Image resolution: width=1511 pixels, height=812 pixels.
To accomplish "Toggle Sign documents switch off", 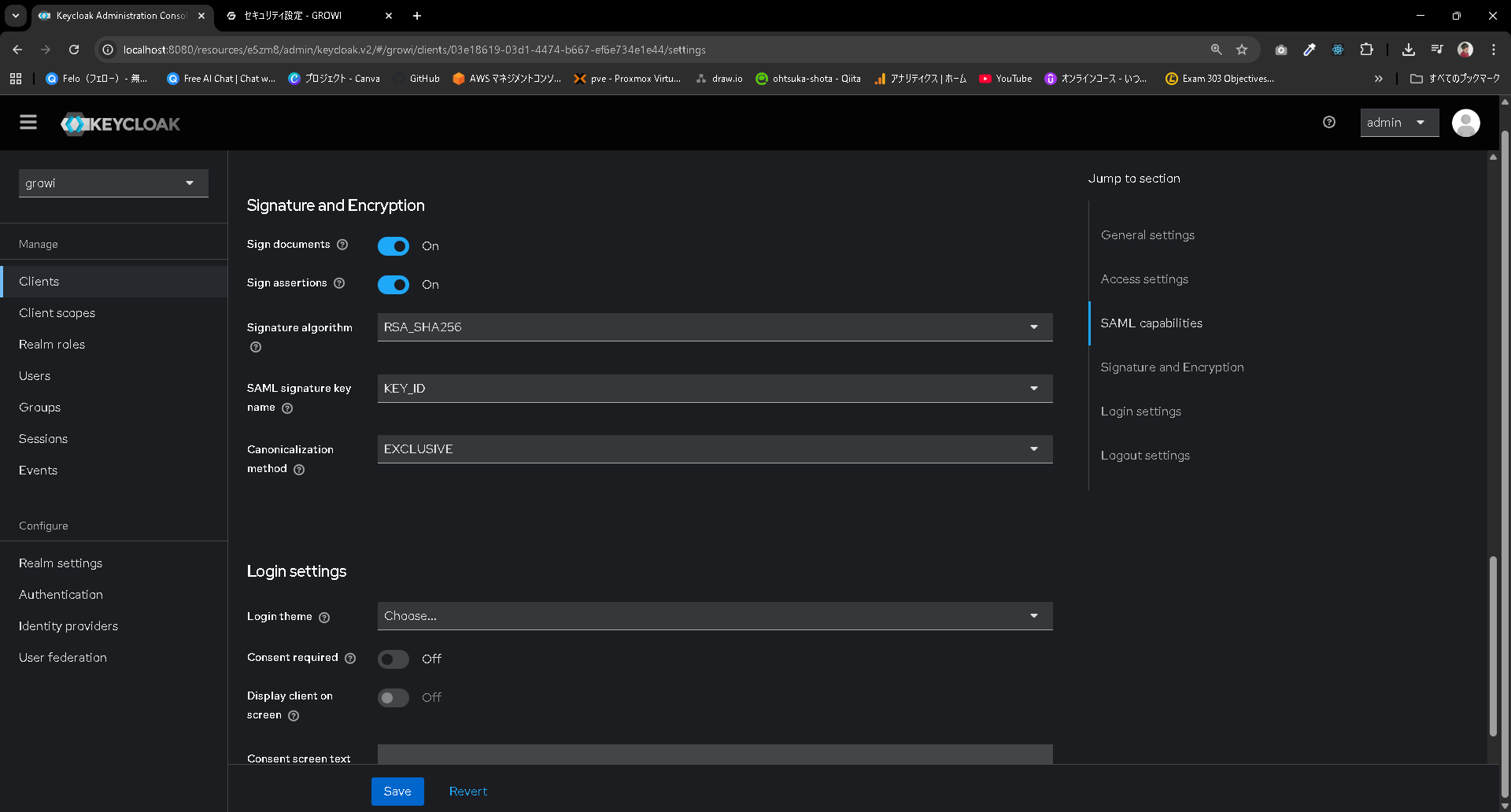I will [x=393, y=246].
